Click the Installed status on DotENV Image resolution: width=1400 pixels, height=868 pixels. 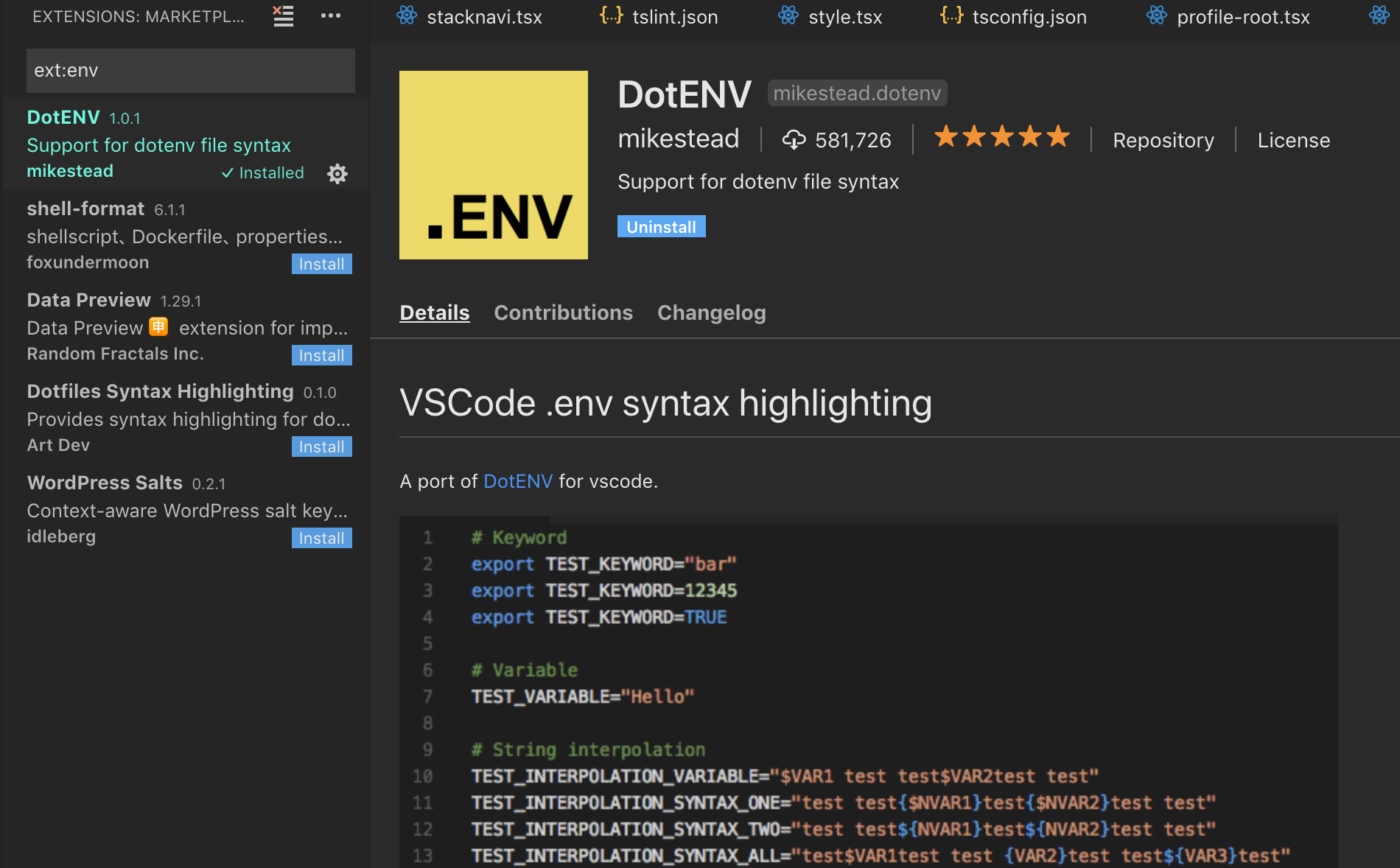(263, 172)
